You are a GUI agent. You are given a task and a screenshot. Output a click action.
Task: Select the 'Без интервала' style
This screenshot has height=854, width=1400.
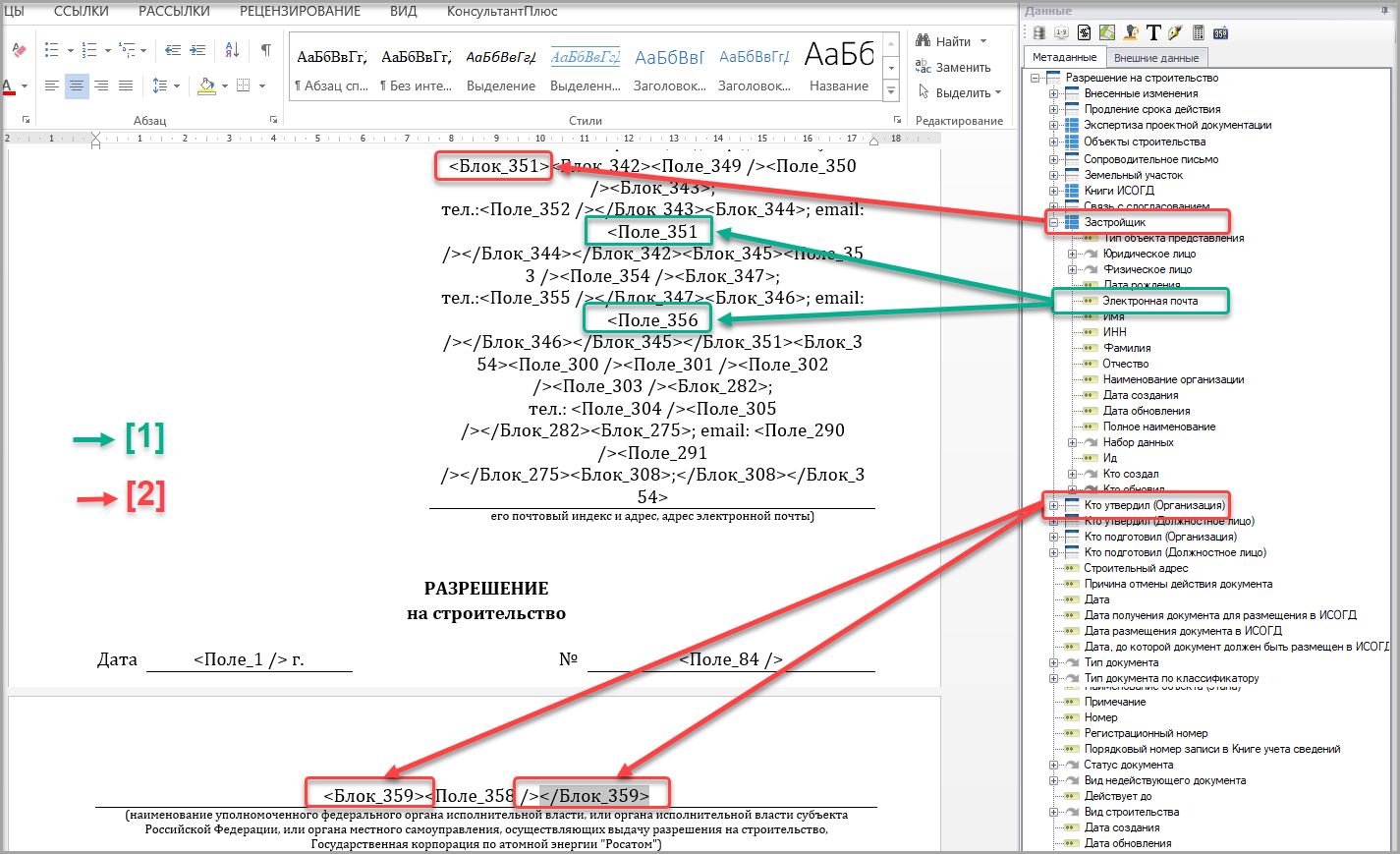(x=417, y=67)
